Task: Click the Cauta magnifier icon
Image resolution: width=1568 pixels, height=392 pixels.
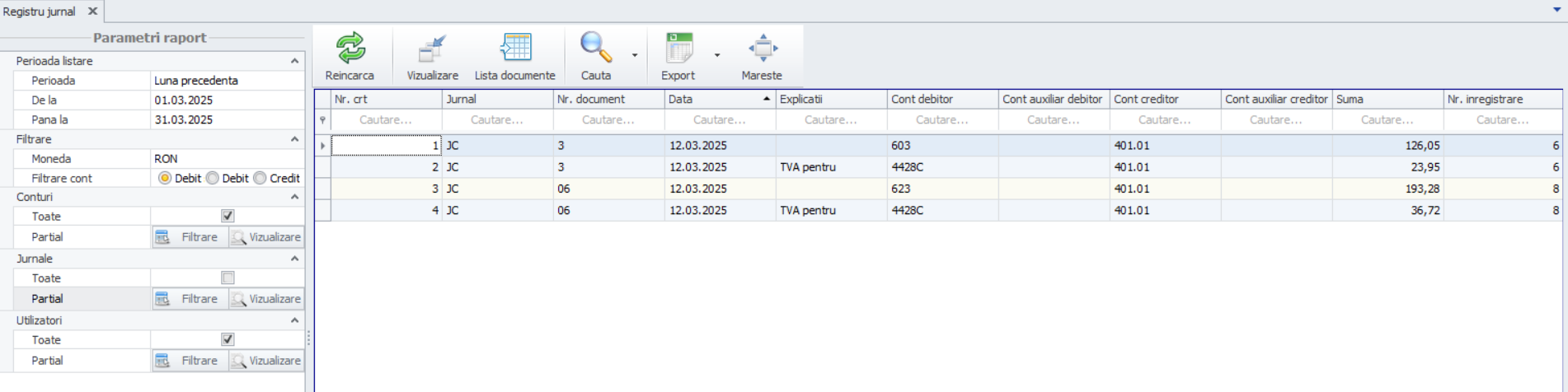Action: click(595, 49)
